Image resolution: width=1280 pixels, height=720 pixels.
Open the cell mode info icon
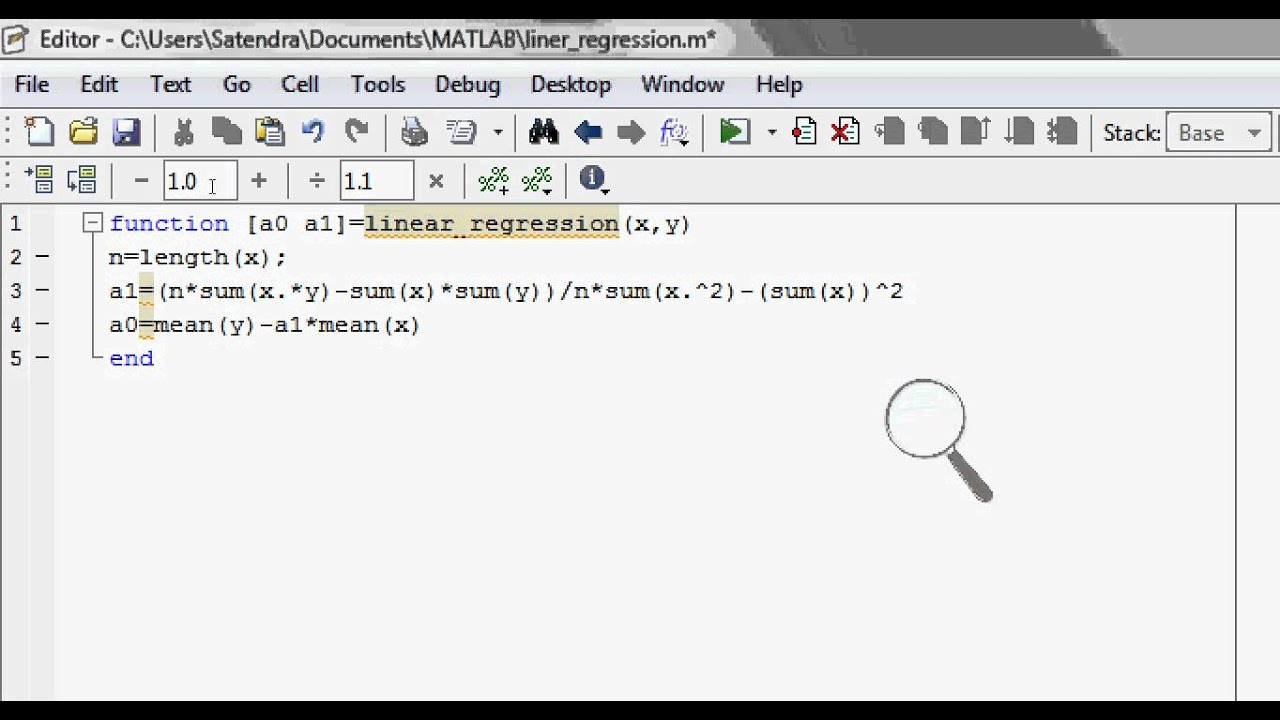coord(593,180)
